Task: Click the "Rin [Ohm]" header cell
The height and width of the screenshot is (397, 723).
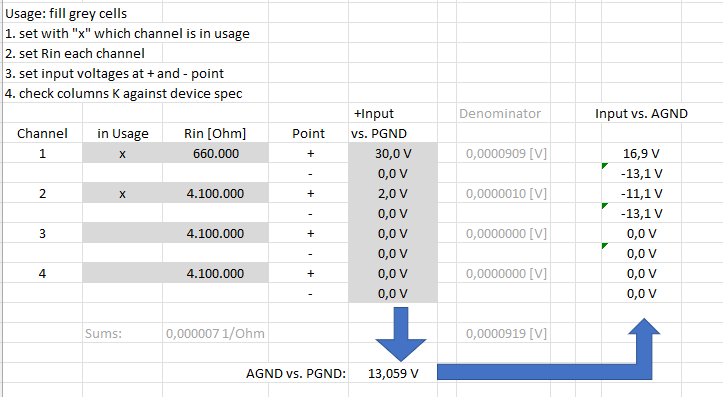Action: point(215,134)
